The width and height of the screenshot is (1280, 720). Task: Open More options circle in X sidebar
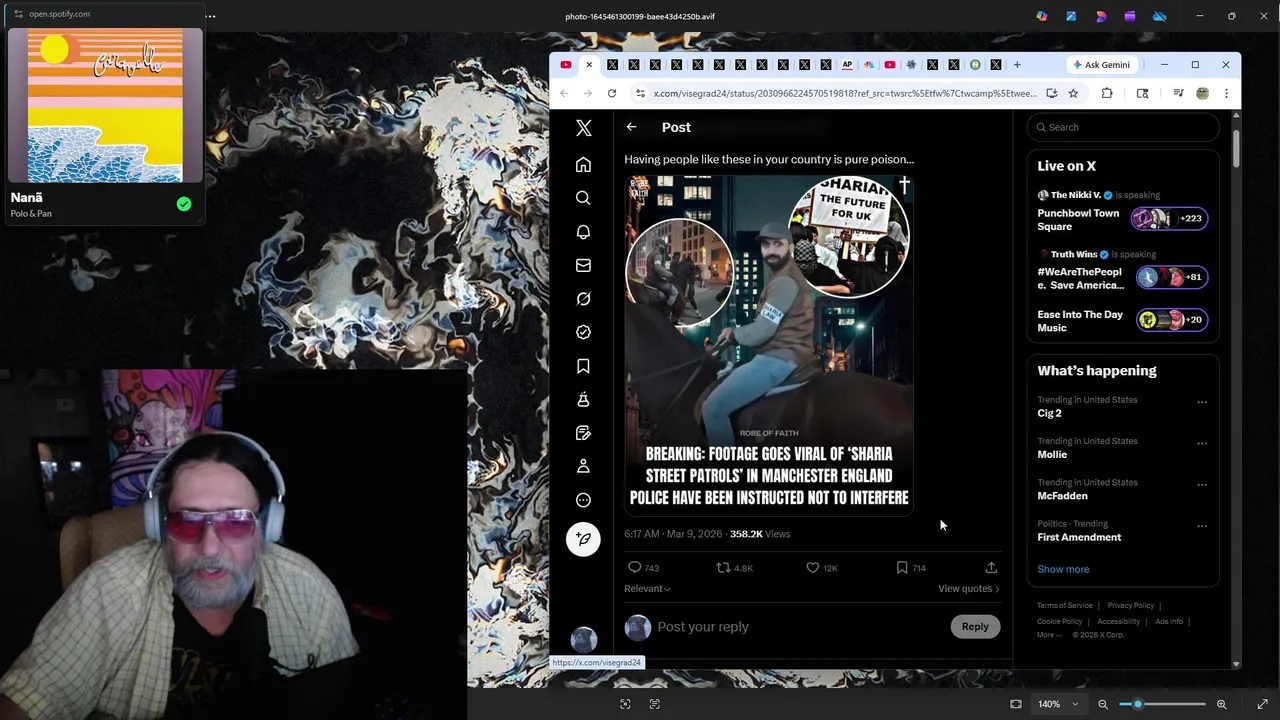(x=583, y=500)
